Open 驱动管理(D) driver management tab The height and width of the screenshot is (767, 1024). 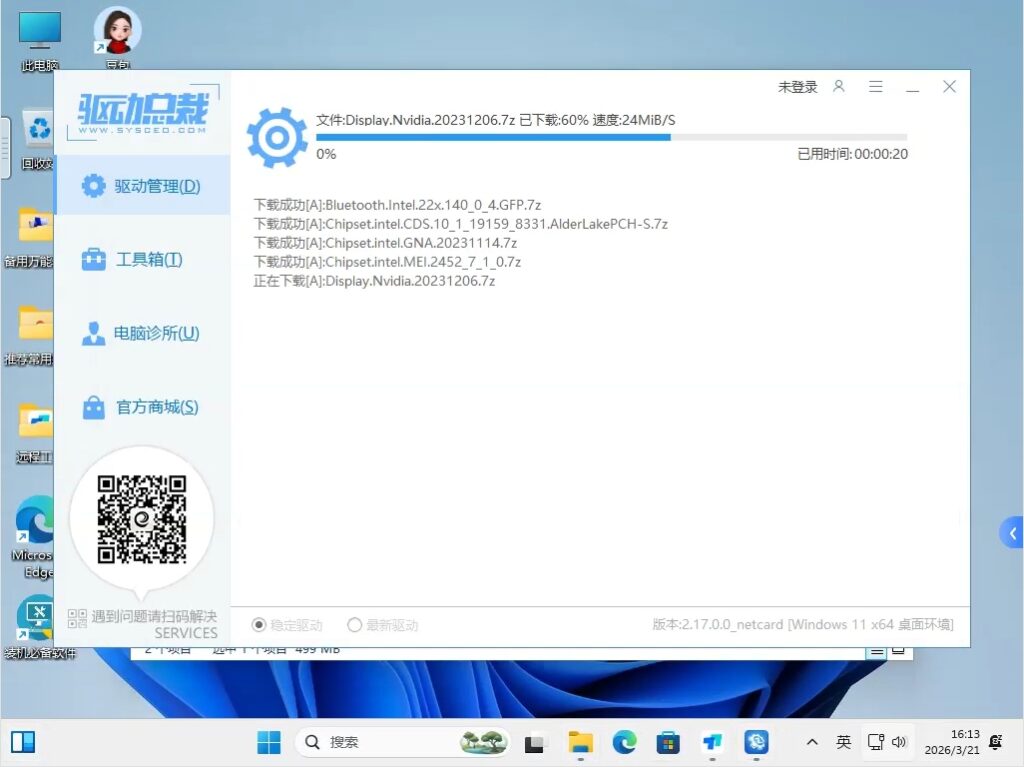142,186
